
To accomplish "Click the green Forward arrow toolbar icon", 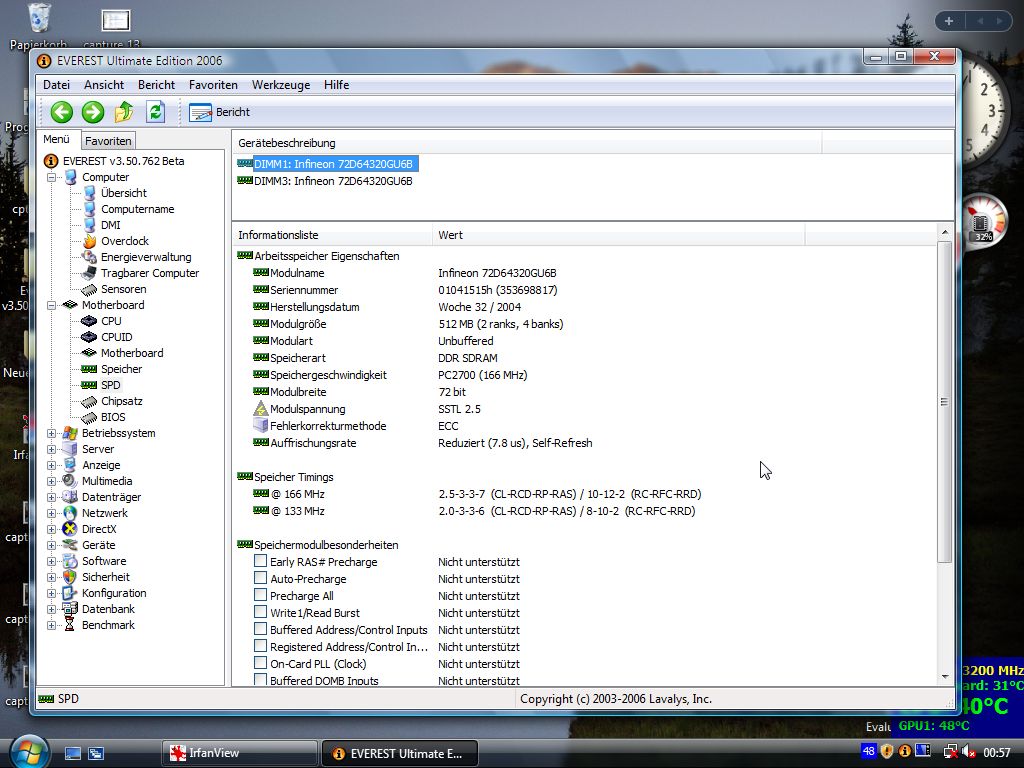I will (x=93, y=112).
